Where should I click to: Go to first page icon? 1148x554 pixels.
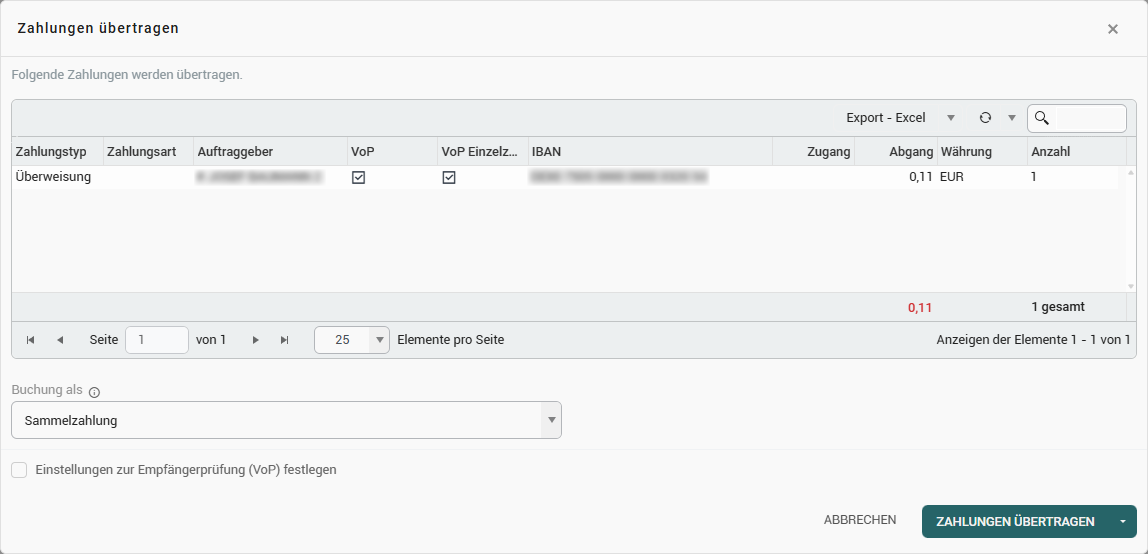[31, 340]
